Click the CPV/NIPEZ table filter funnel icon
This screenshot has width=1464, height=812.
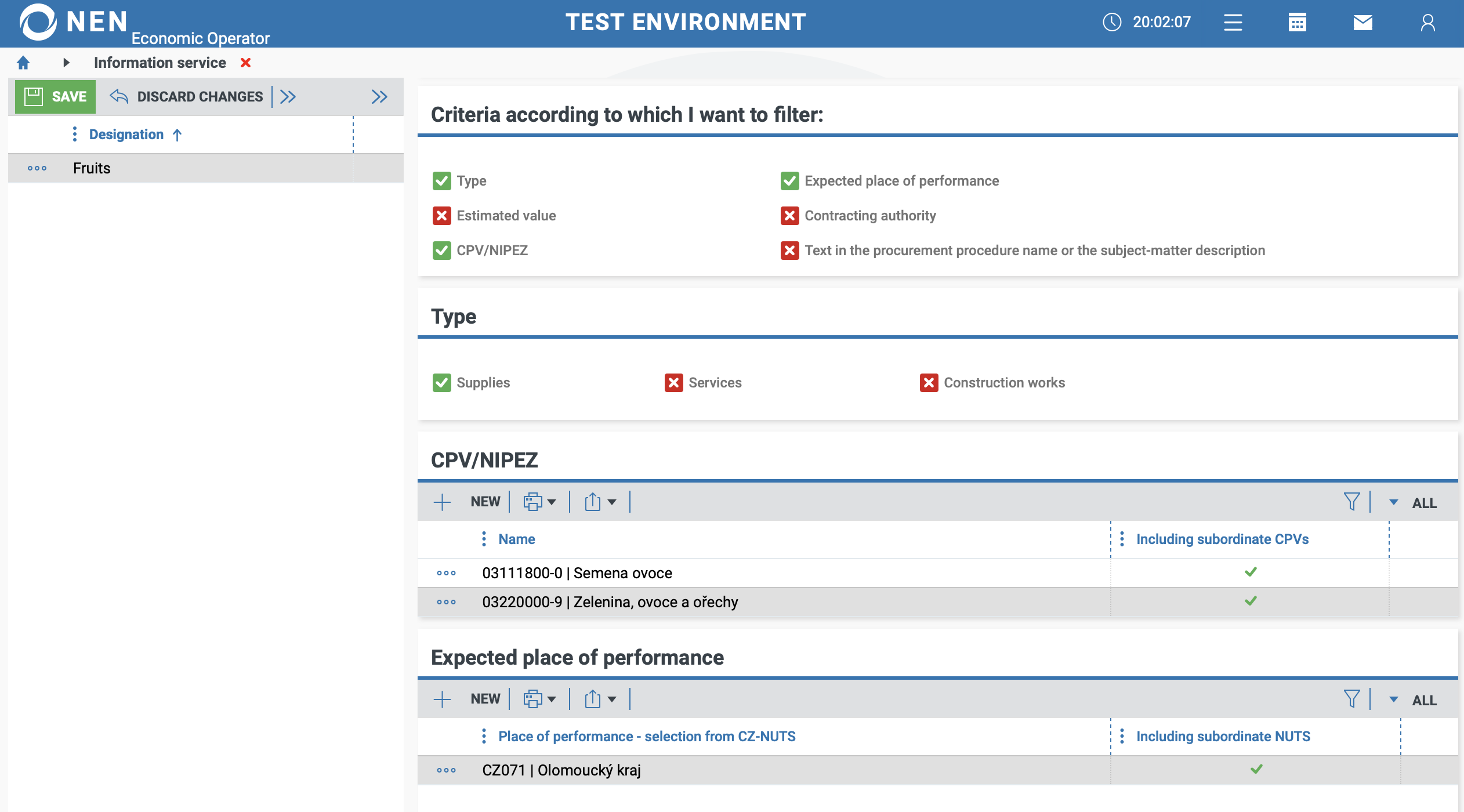tap(1351, 502)
